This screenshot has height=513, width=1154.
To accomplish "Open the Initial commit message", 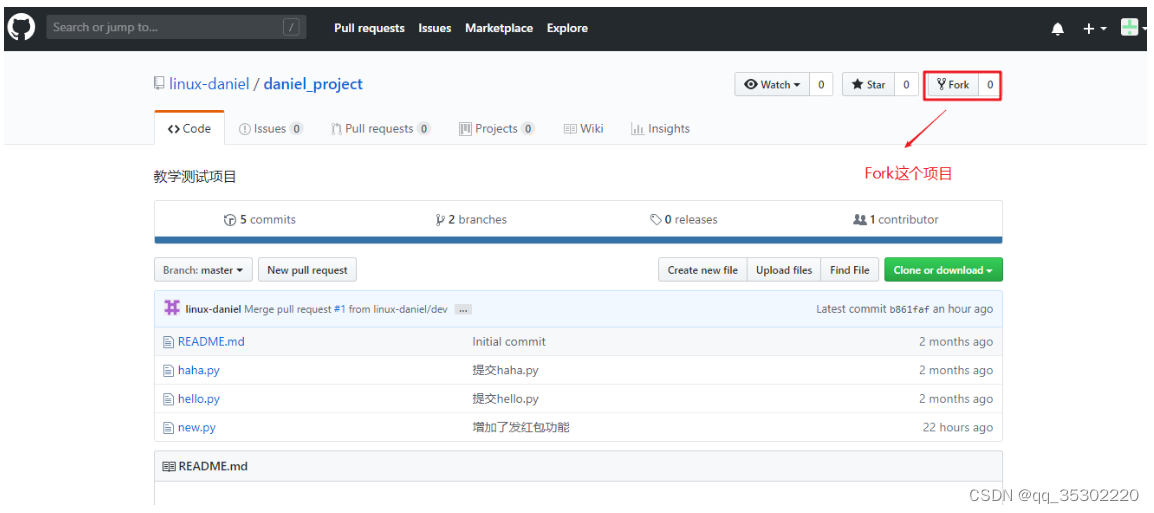I will pos(509,342).
